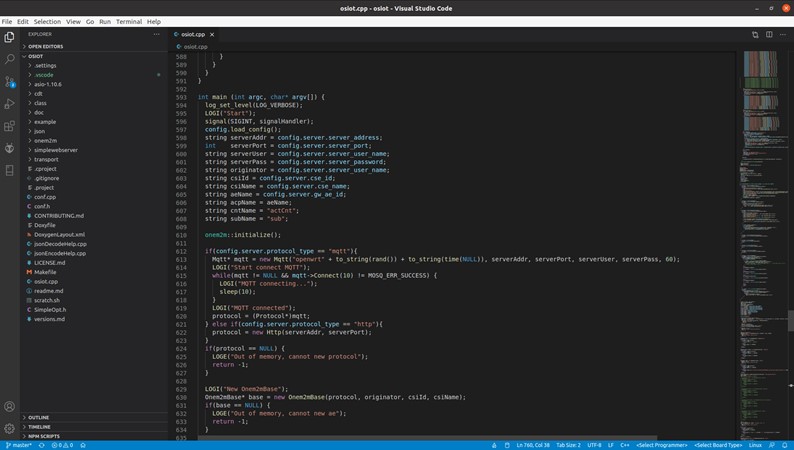Open the feedback icon in status bar
This screenshot has height=450, width=794.
(772, 445)
